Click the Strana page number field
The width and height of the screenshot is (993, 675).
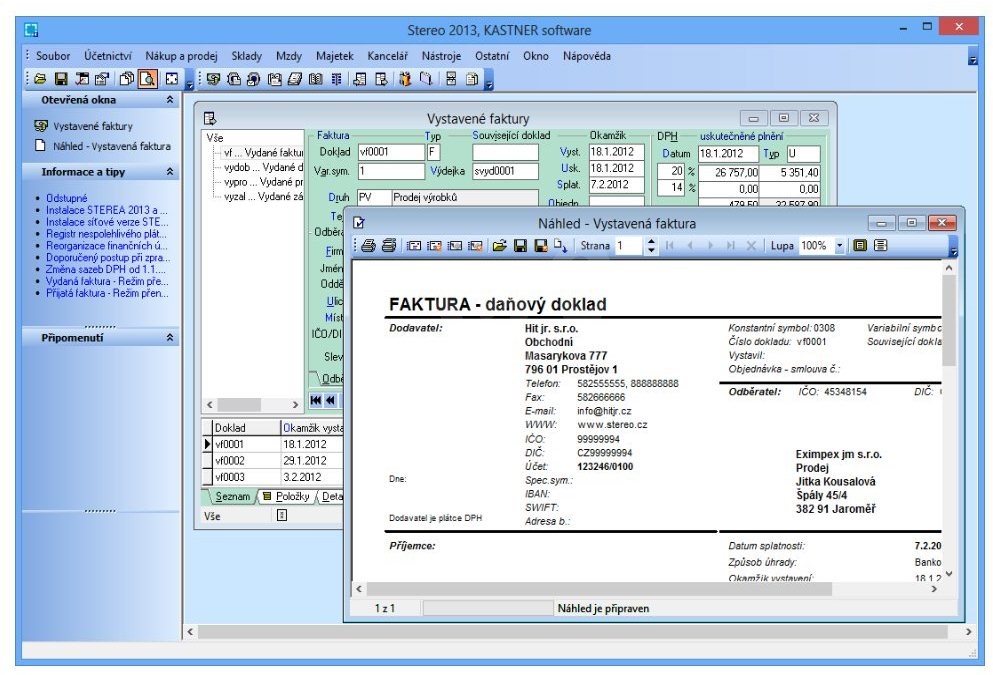(x=629, y=246)
